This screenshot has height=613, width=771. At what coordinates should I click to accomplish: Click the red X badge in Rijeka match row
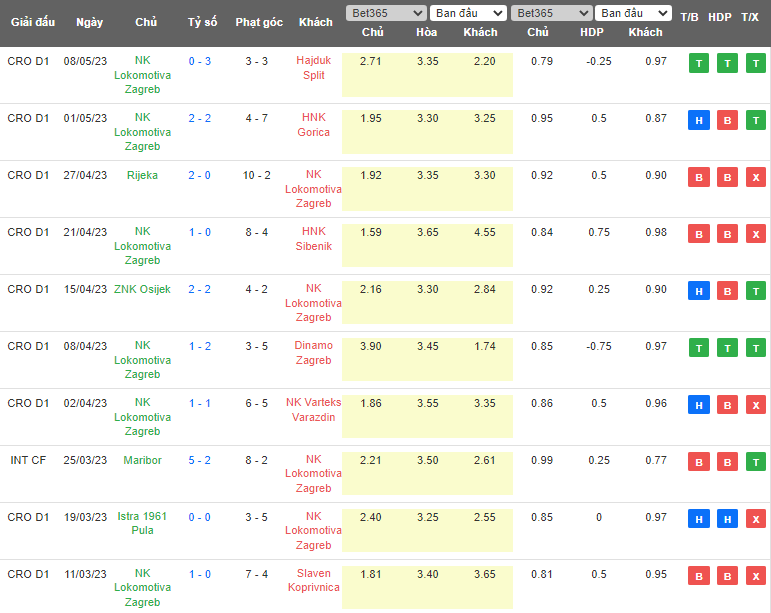755,178
